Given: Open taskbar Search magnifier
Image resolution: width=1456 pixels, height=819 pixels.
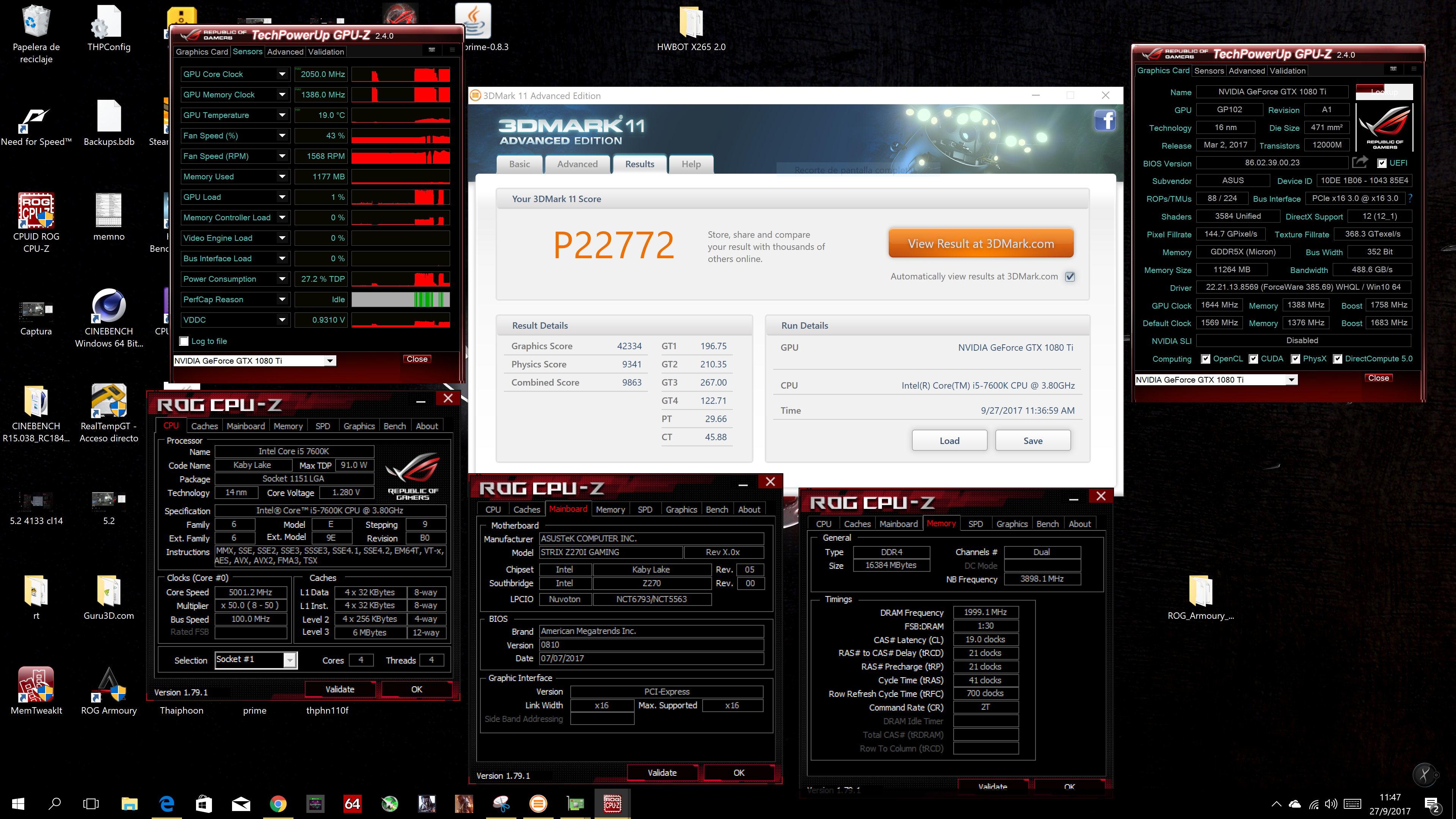Looking at the screenshot, I should click(x=54, y=803).
